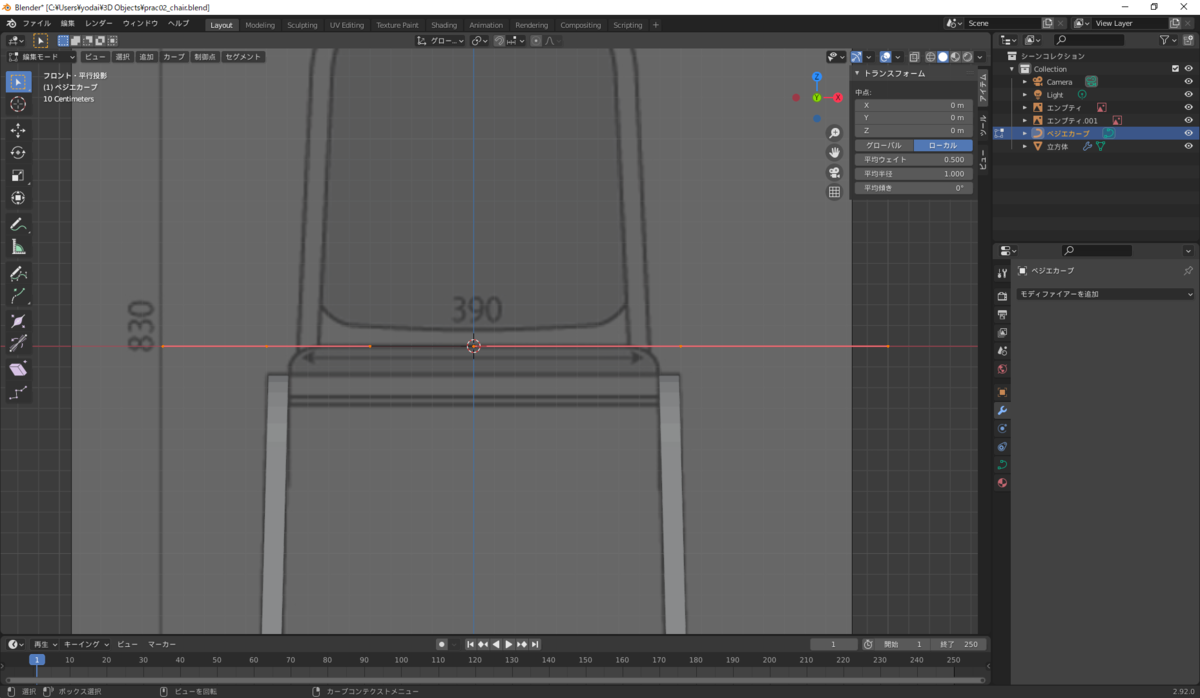The image size is (1200, 698).
Task: Select the Transform tool
Action: (18, 198)
